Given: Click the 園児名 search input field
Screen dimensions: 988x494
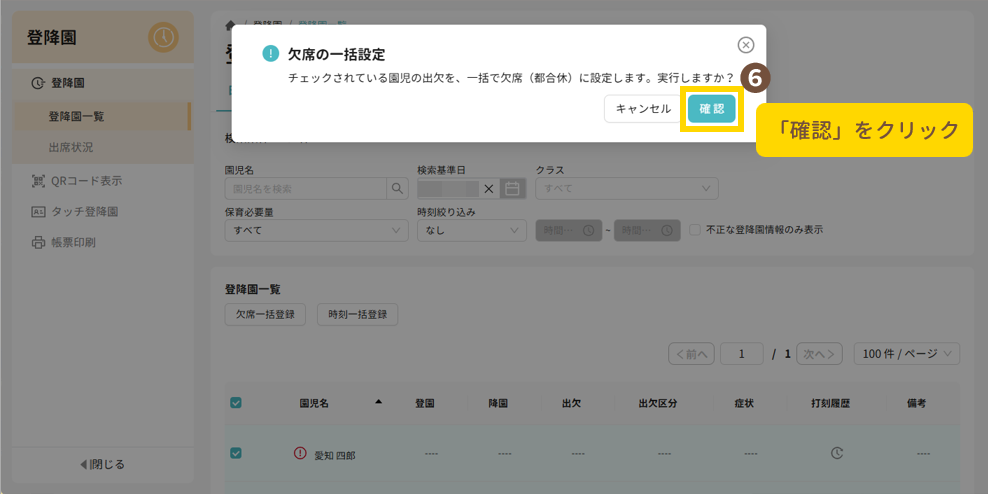Looking at the screenshot, I should [x=306, y=188].
